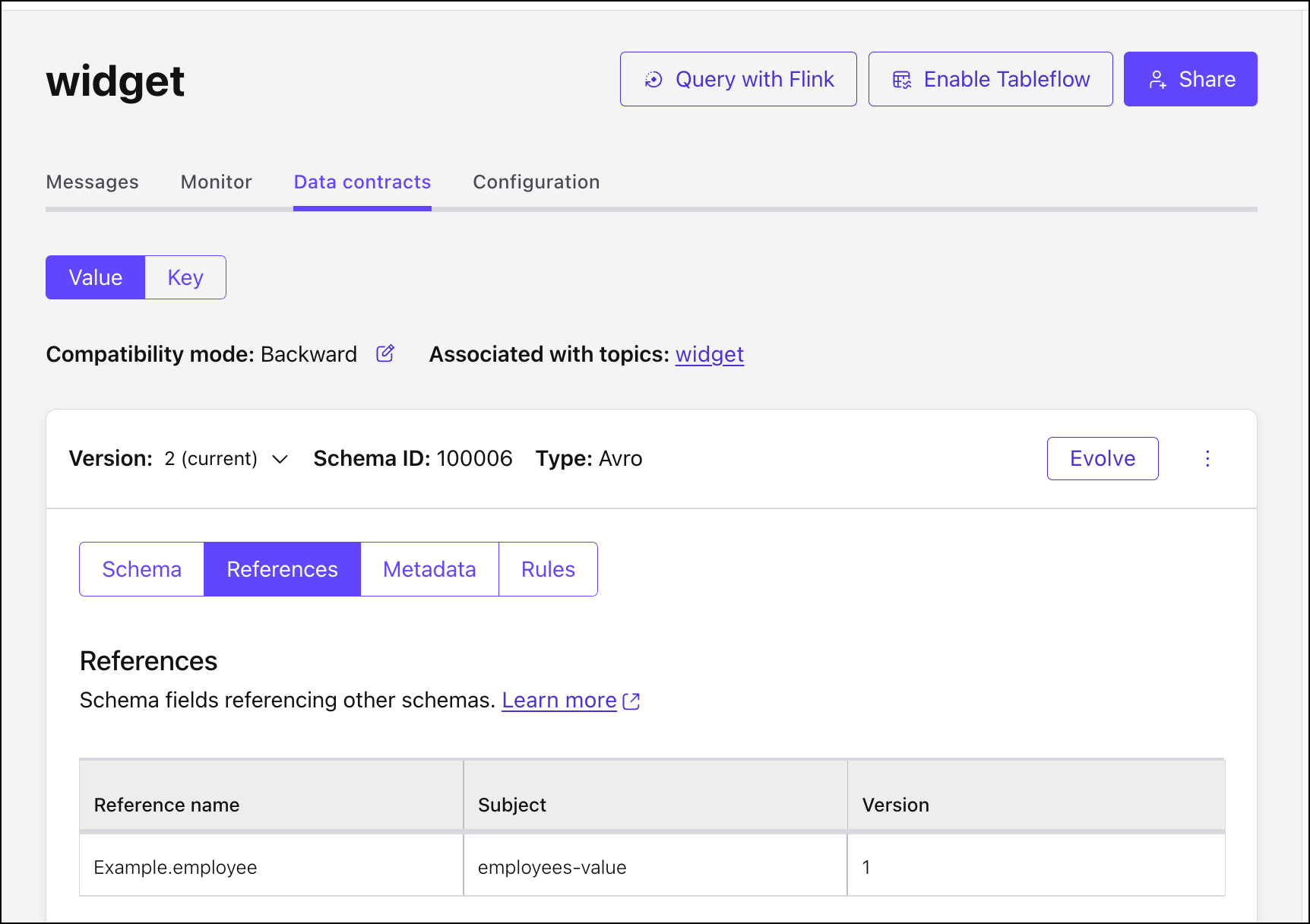
Task: View the Metadata sub-tab
Action: [429, 569]
